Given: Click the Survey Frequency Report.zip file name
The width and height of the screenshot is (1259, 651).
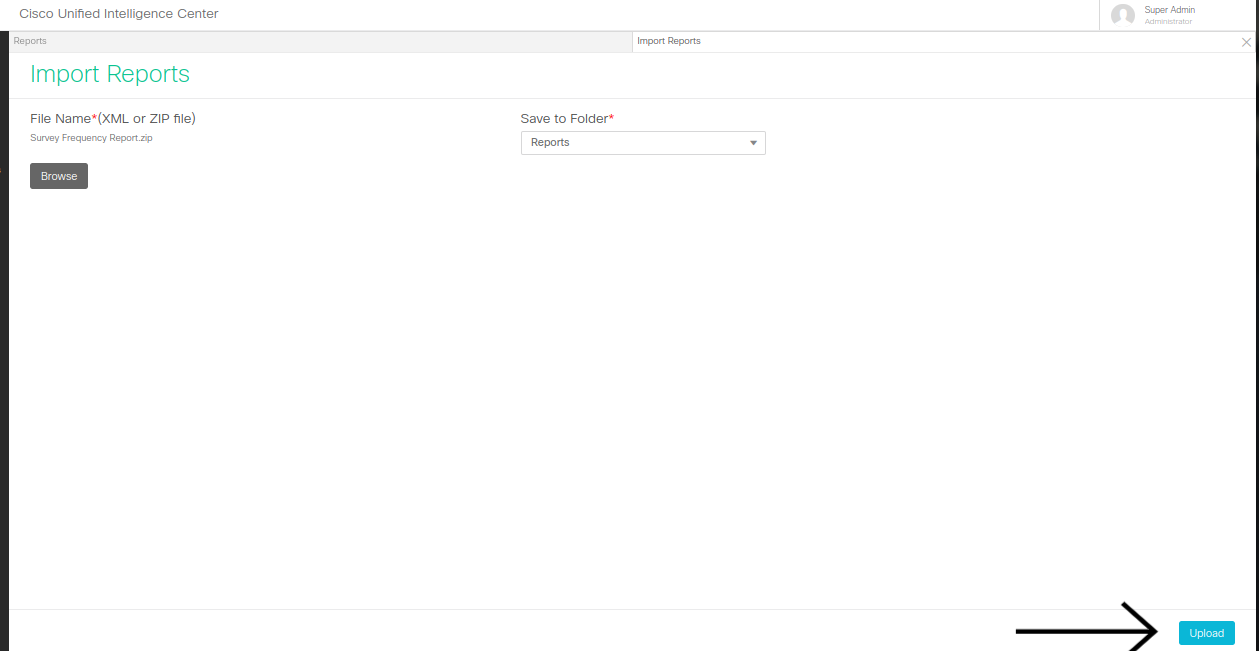Looking at the screenshot, I should (x=91, y=138).
